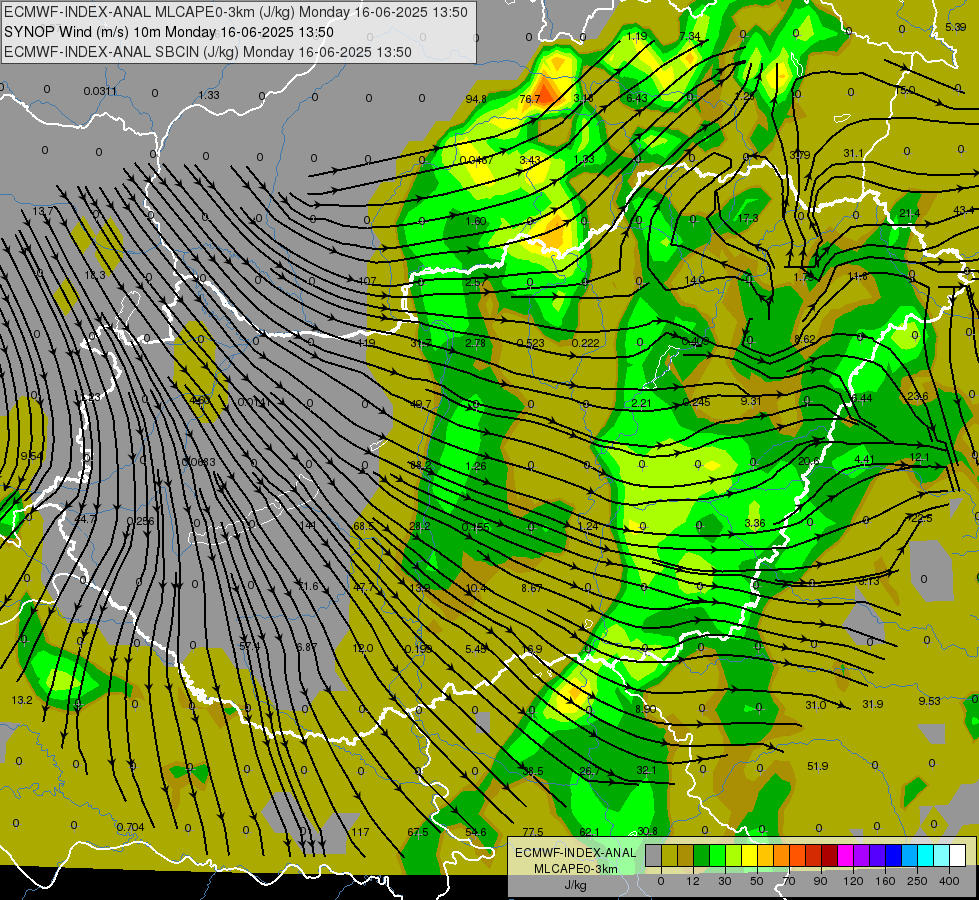Click the legend tick value 120
Screen dimensions: 979x900
pyautogui.click(x=853, y=881)
